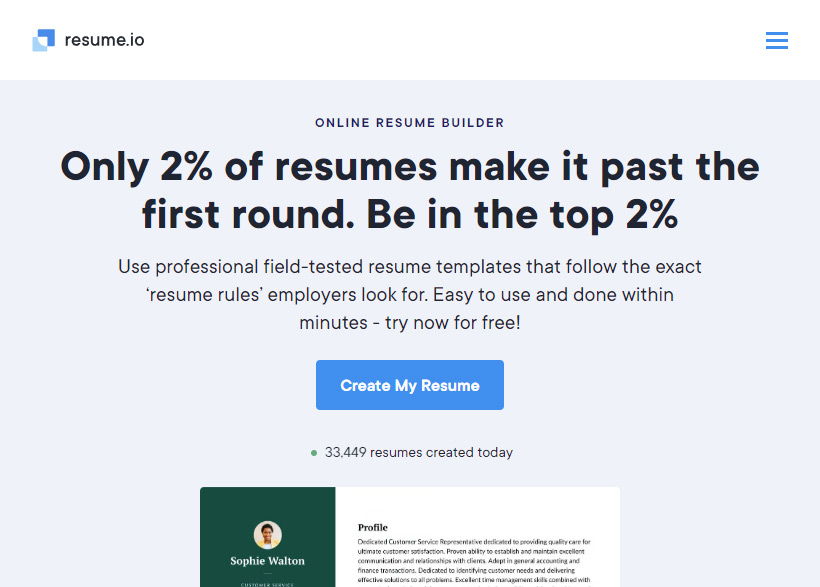Select the Profile heading in resume preview
Image resolution: width=820 pixels, height=587 pixels.
pos(372,527)
